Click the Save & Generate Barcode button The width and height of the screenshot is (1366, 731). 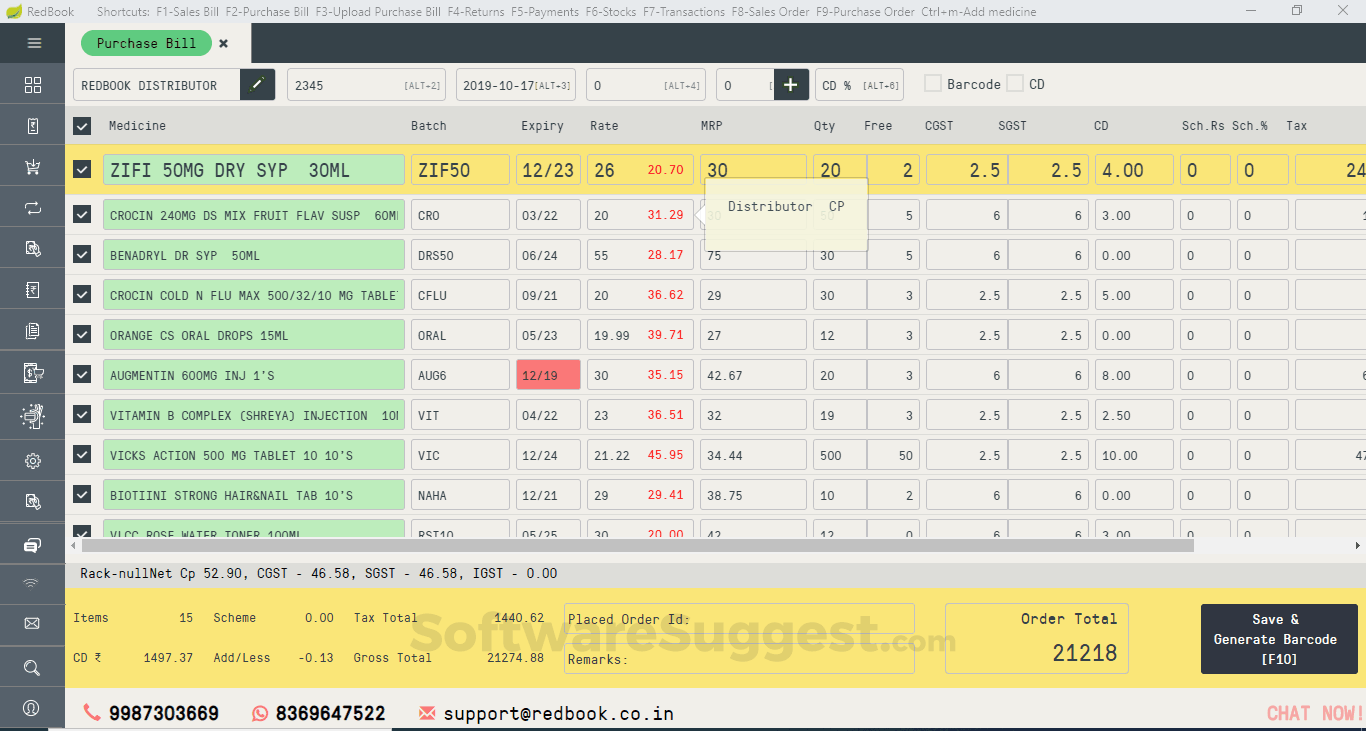pos(1277,638)
